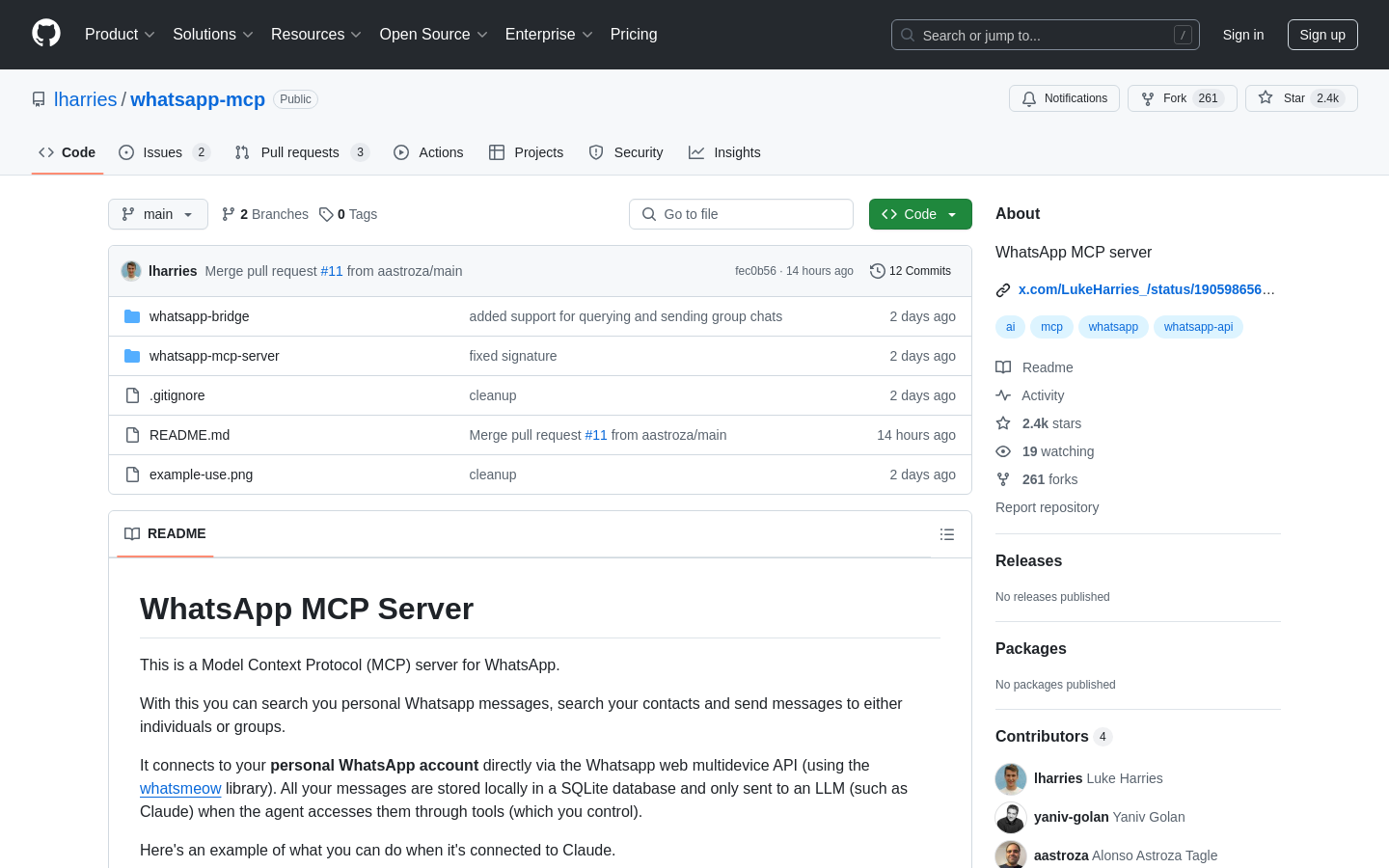Screen dimensions: 1389x868
Task: Open the whatsapp-mcp-server folder
Action: [214, 356]
